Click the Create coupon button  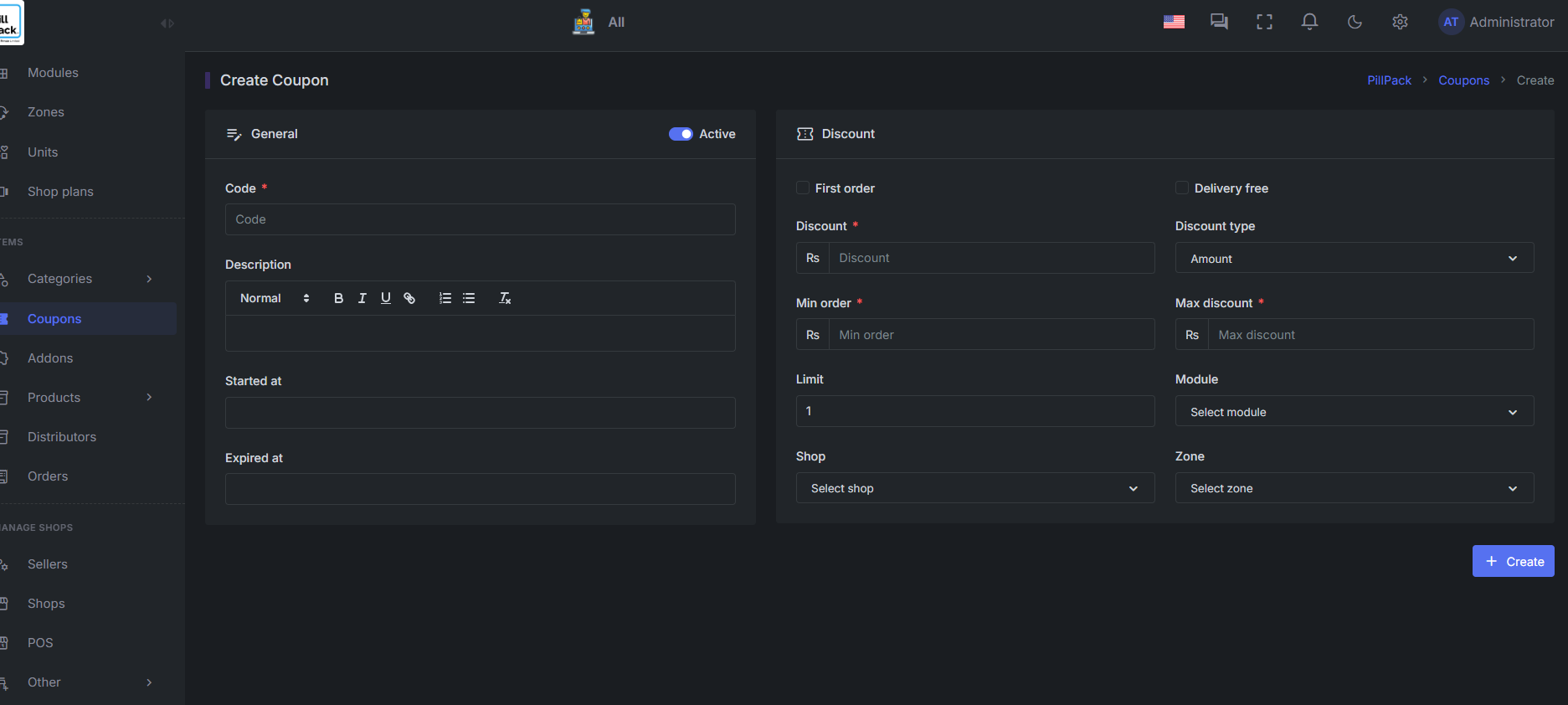tap(1513, 562)
